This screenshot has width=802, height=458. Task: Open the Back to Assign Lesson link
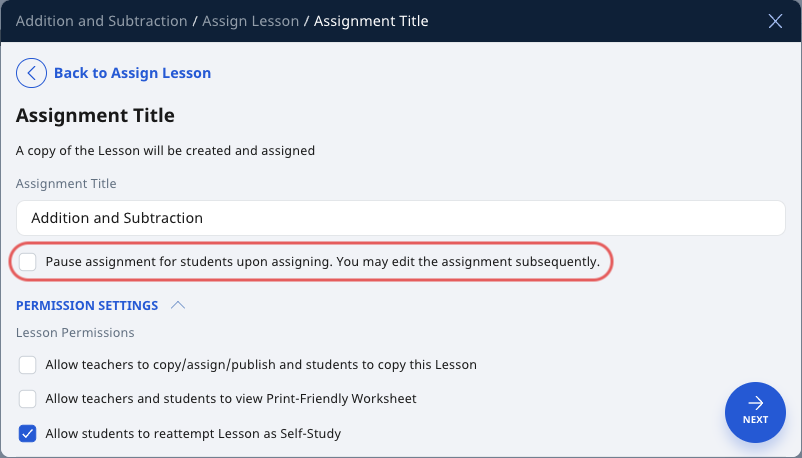[132, 73]
